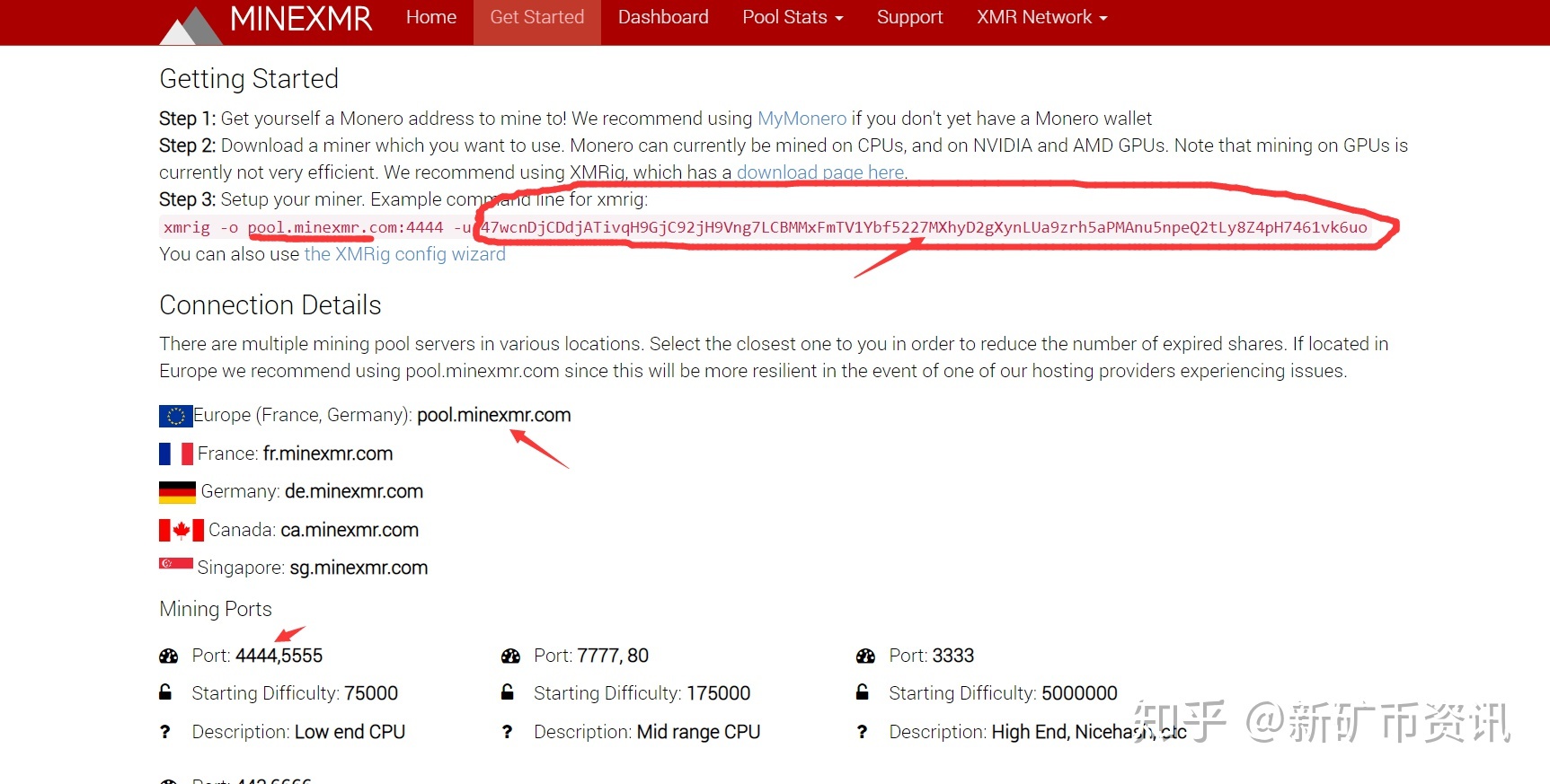
Task: Click the Canada flag icon
Action: point(181,531)
